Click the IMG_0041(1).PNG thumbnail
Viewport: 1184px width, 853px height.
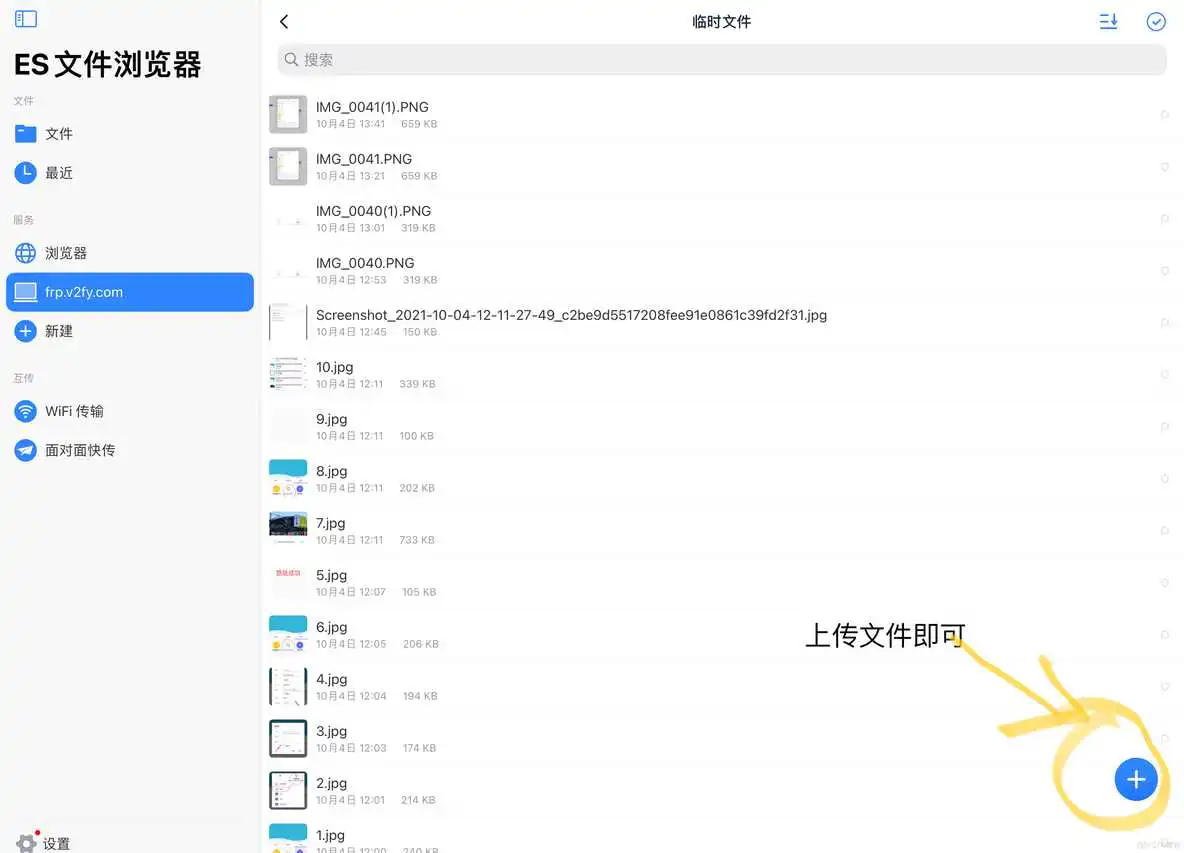[x=287, y=114]
